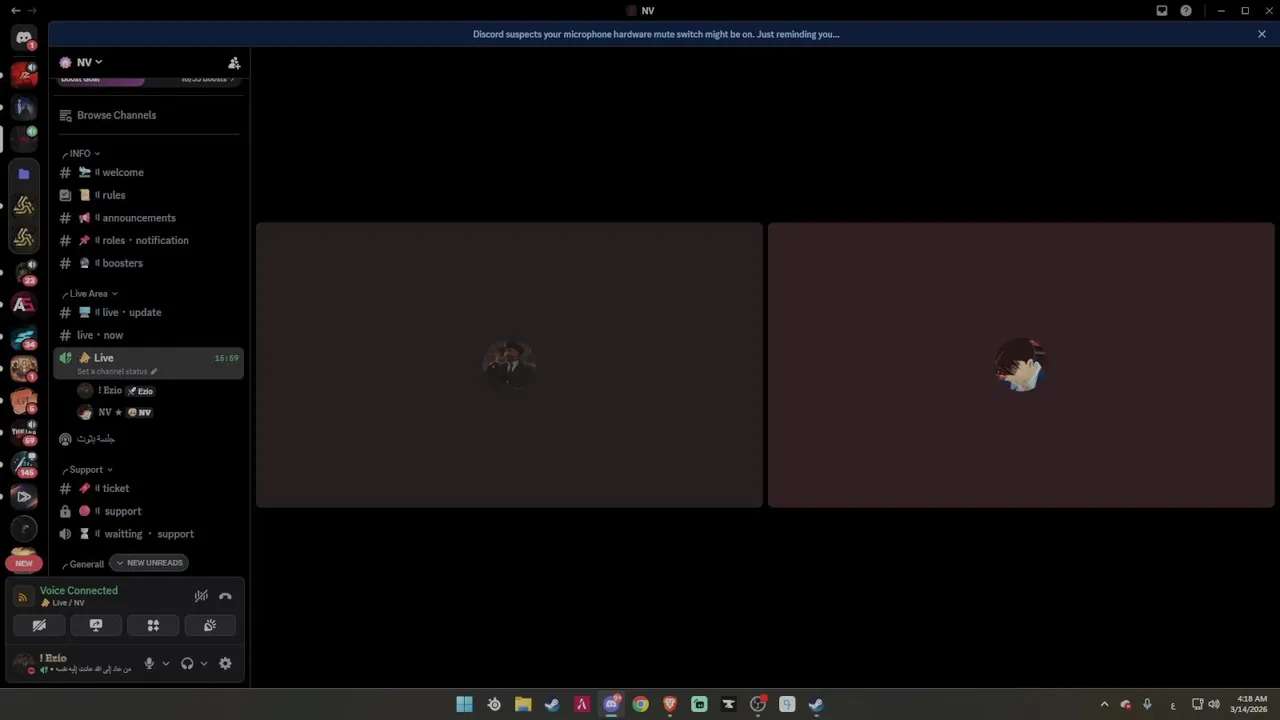Join the waitting • support voice channel
Screen dimensions: 1280x720
148,534
